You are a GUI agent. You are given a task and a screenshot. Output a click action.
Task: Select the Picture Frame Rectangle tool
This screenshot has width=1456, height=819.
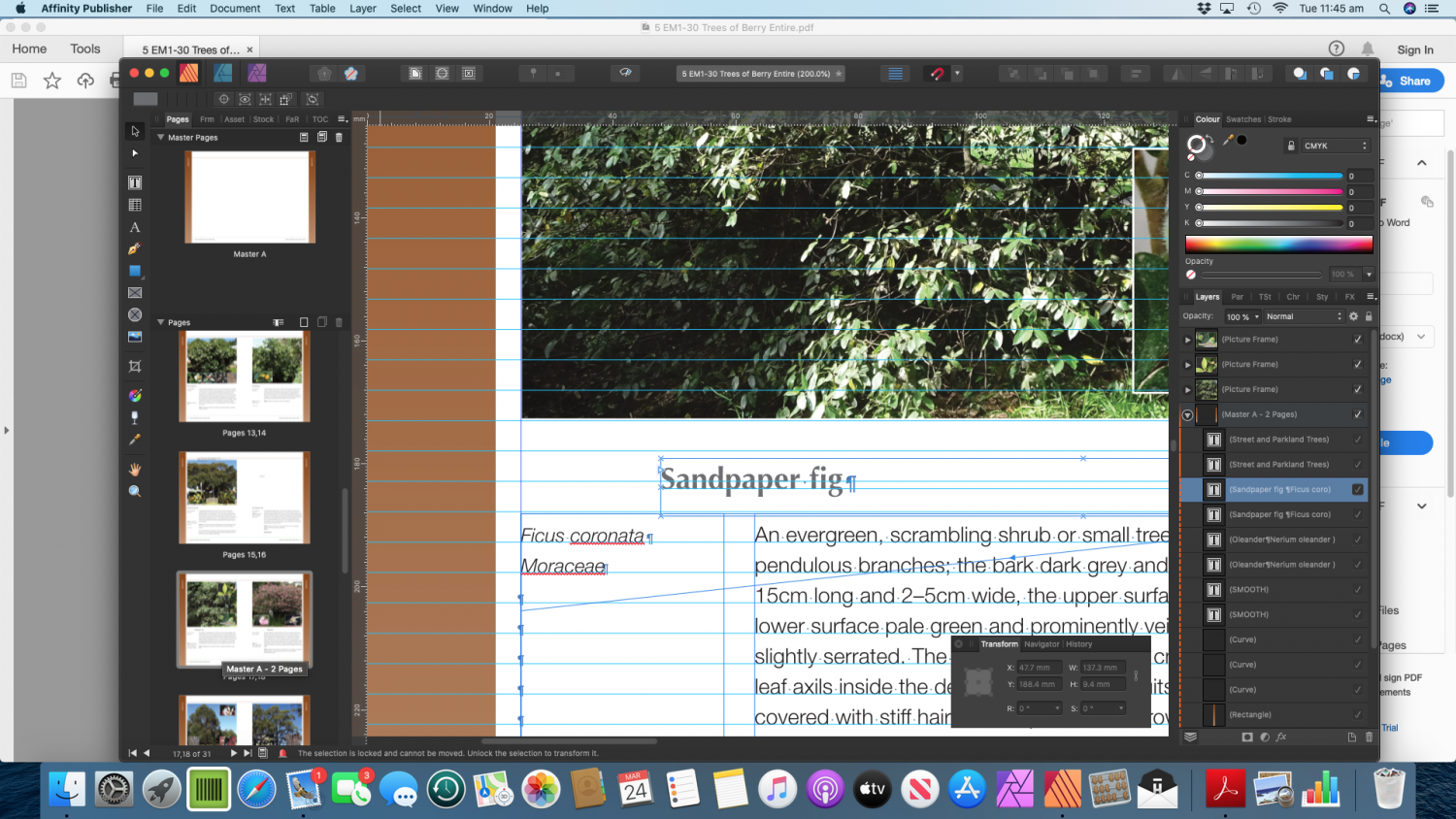click(135, 293)
